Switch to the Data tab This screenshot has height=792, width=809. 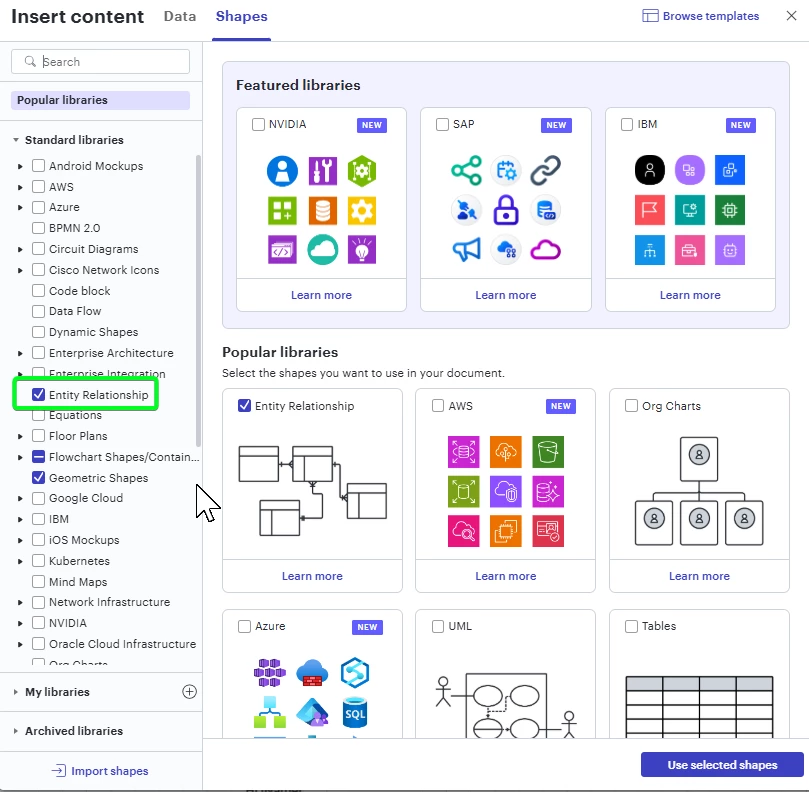click(x=180, y=17)
